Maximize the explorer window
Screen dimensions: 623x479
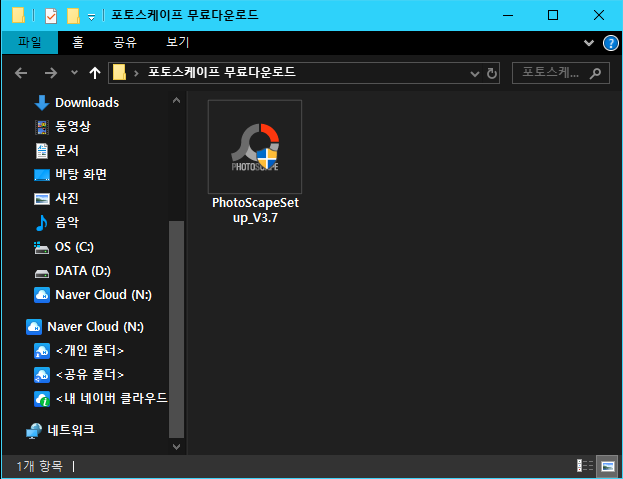(x=553, y=15)
